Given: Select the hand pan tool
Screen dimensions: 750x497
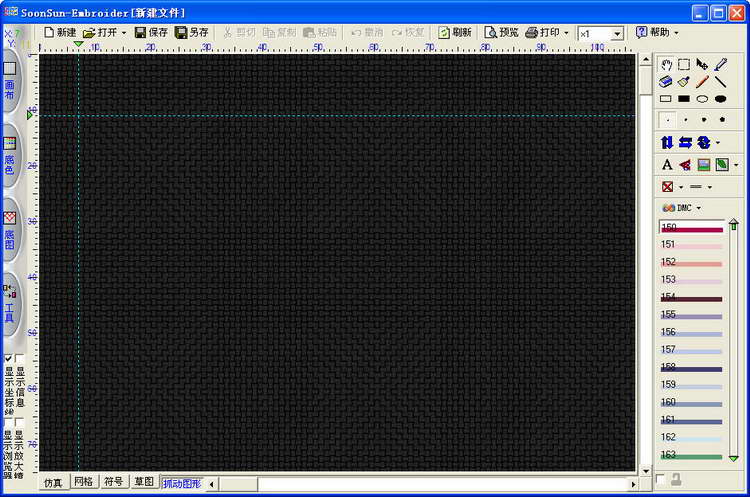Looking at the screenshot, I should pos(666,65).
